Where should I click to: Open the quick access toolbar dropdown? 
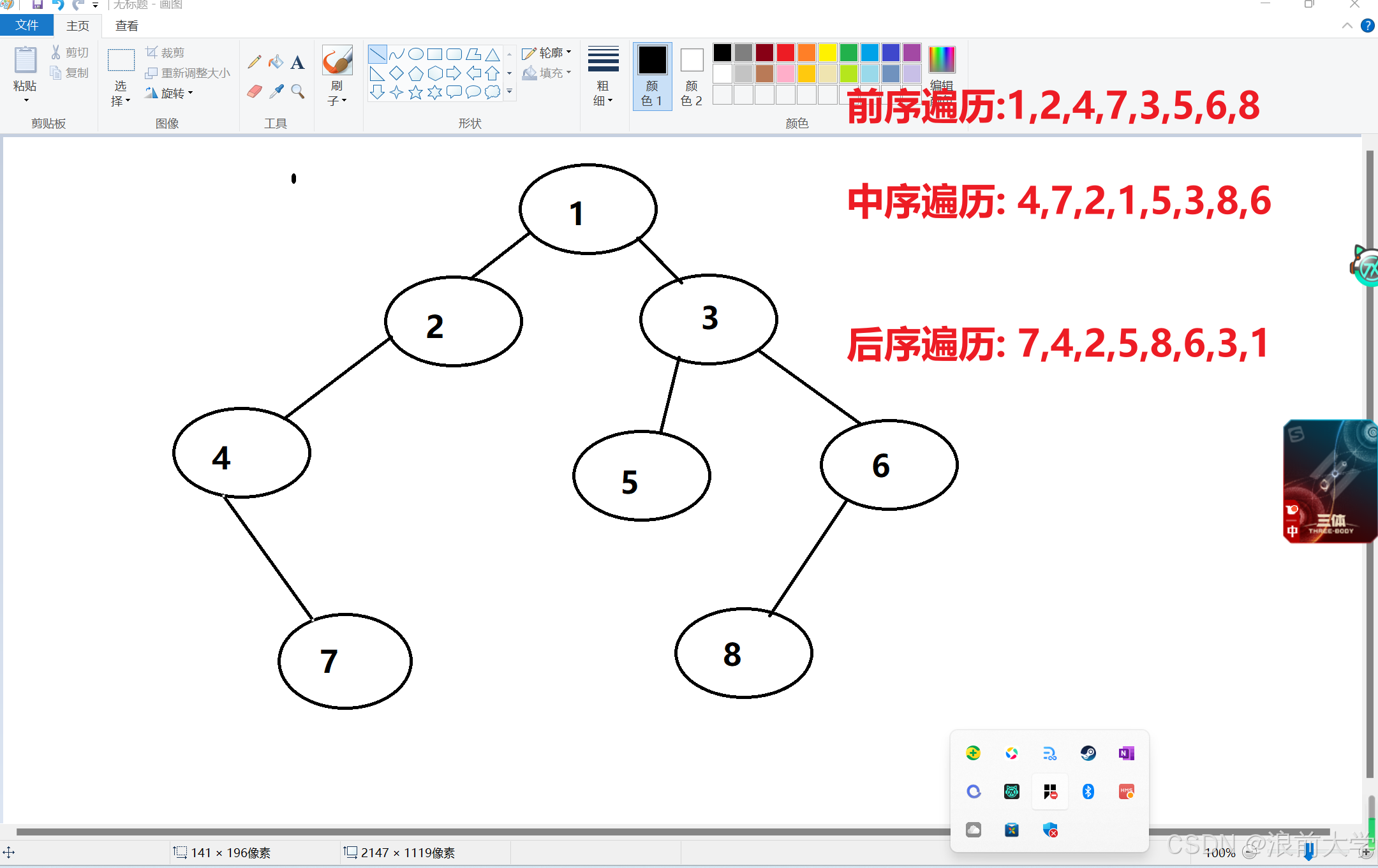tap(95, 5)
